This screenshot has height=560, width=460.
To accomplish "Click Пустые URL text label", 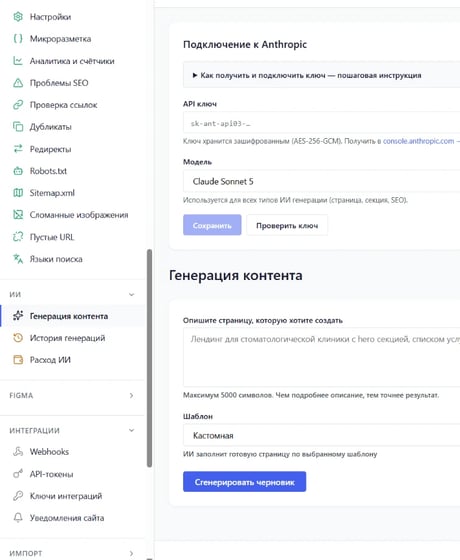I will tap(52, 237).
